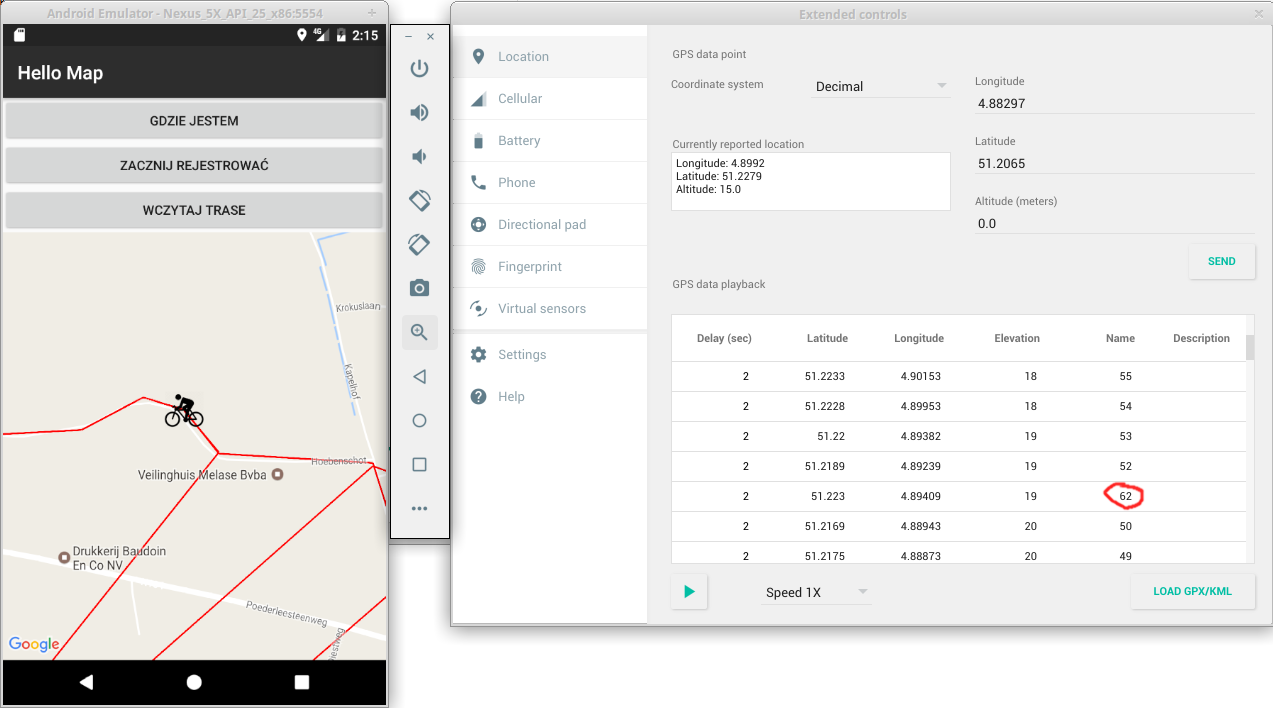This screenshot has height=708, width=1273.
Task: Start GPS playback with the green play button
Action: point(688,591)
